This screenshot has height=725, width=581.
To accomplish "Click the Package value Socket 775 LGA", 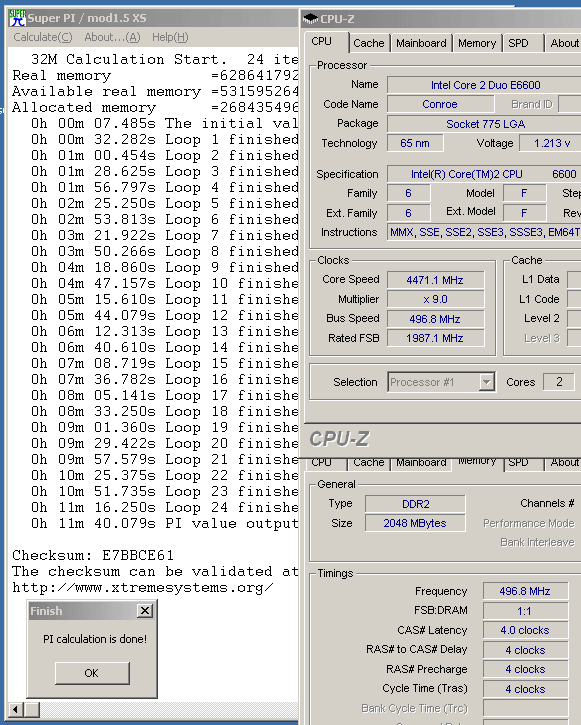I will coord(484,124).
